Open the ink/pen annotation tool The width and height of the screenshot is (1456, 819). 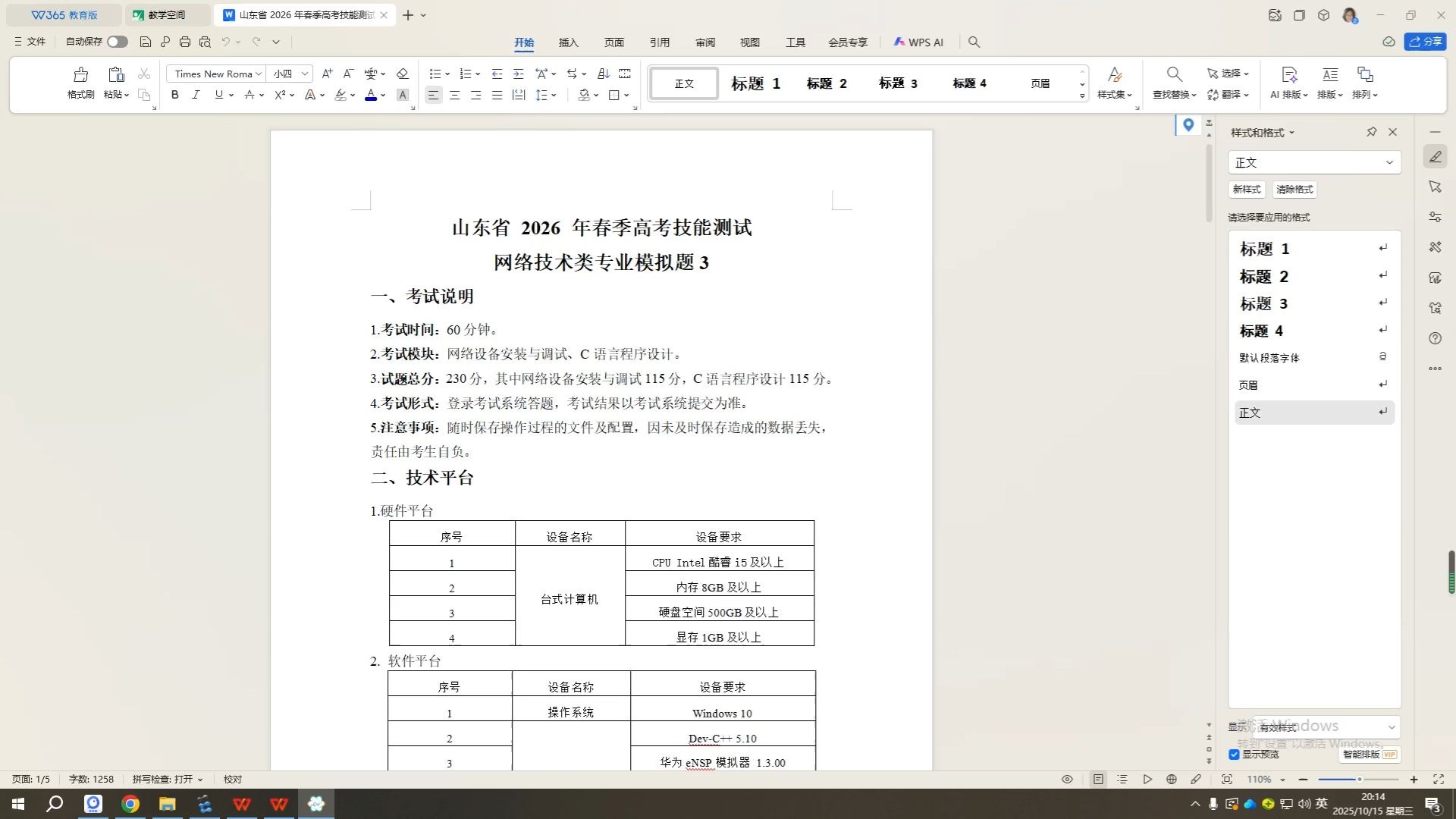(1197, 779)
